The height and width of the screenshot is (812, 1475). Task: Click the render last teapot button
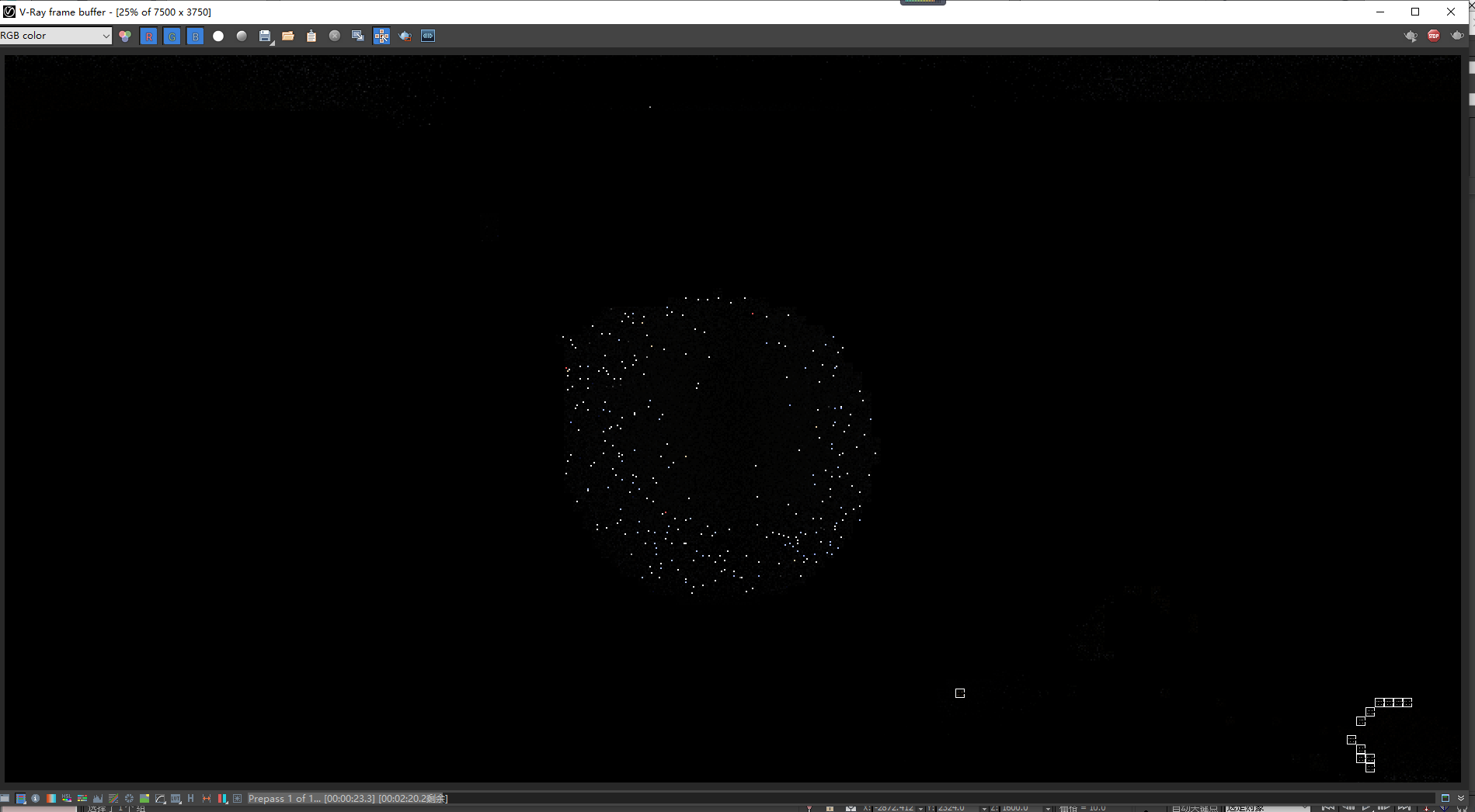click(1457, 36)
